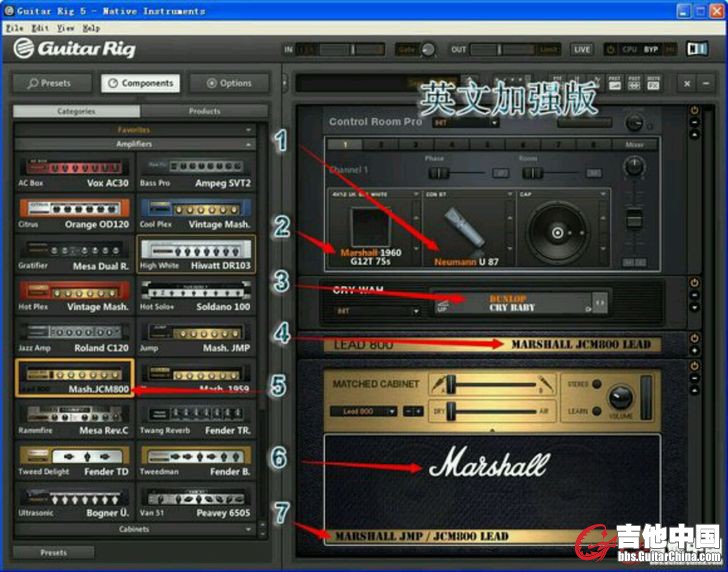Click the Gate threshold knob

pyautogui.click(x=428, y=49)
